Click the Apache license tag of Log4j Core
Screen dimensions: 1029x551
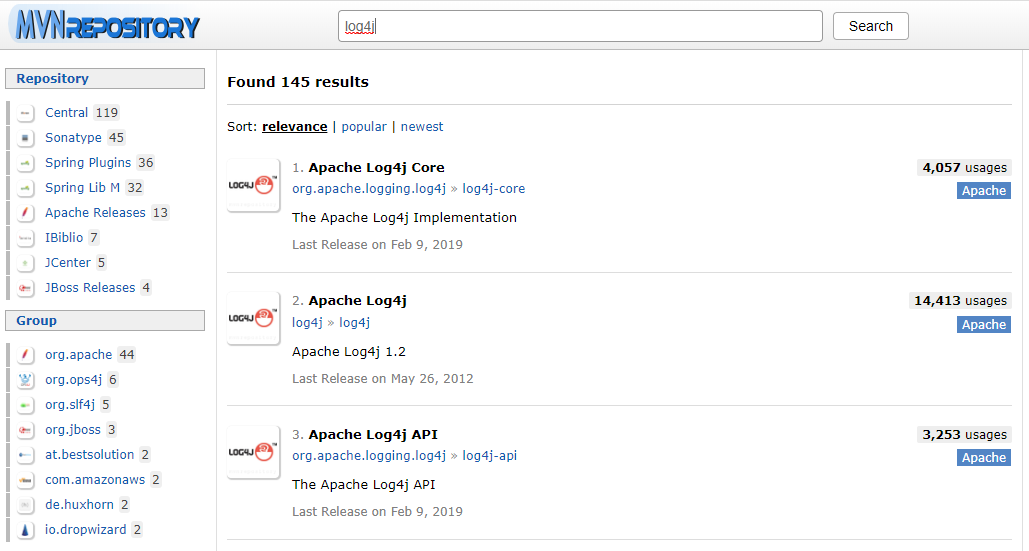[984, 191]
